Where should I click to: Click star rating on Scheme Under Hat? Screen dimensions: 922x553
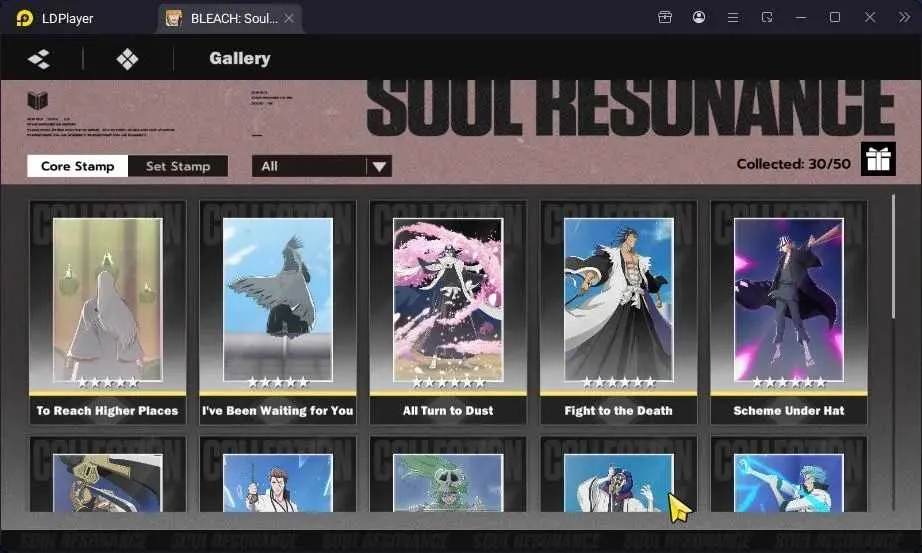pos(789,383)
